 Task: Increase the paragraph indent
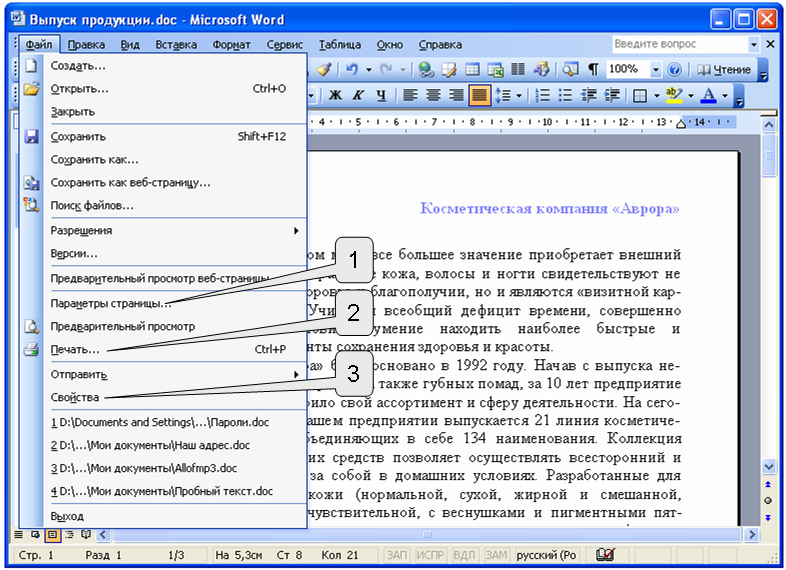(x=612, y=95)
